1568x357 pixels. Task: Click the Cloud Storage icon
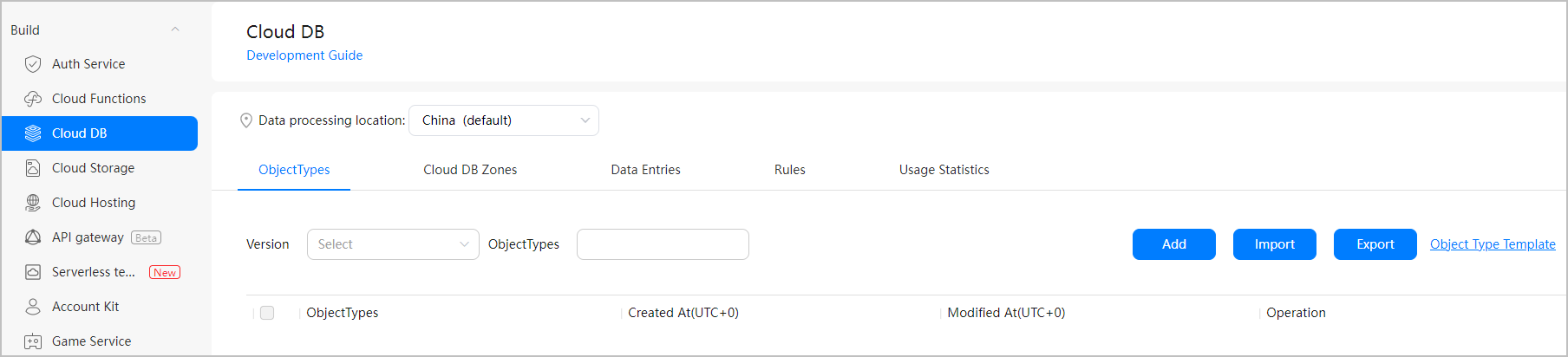[x=33, y=168]
